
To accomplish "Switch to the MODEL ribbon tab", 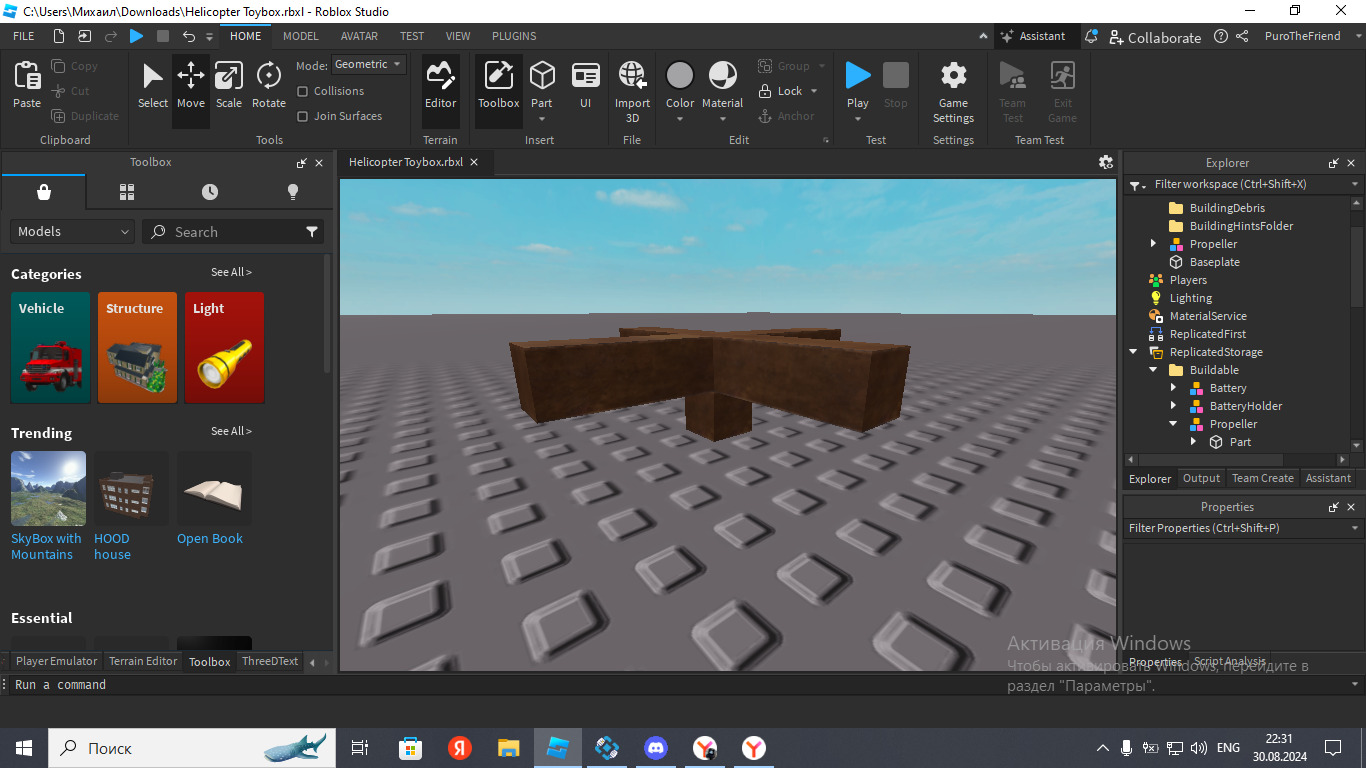I will click(x=300, y=36).
